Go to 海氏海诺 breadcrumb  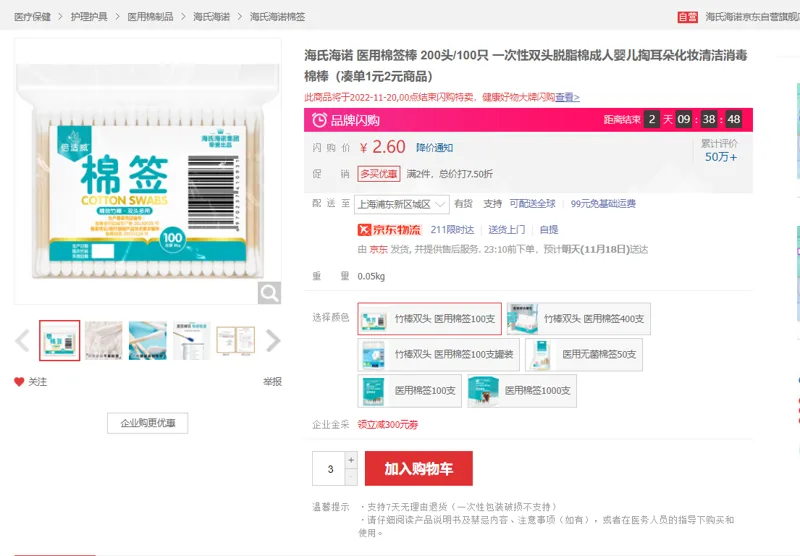point(211,17)
